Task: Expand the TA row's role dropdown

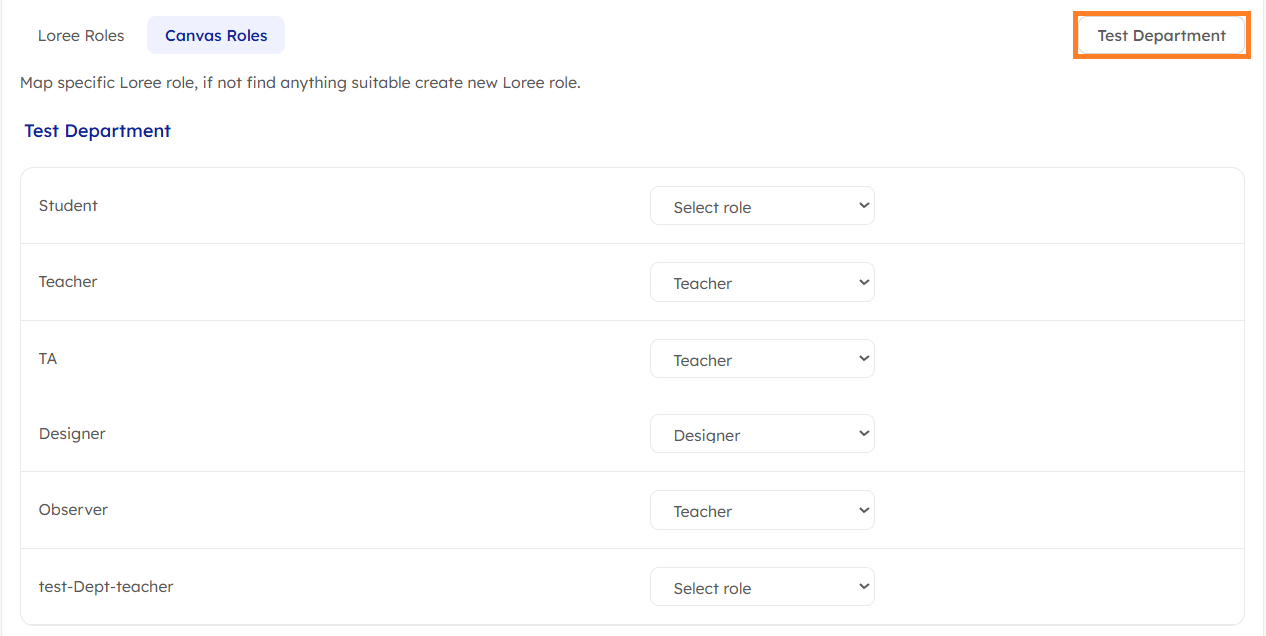Action: click(761, 360)
